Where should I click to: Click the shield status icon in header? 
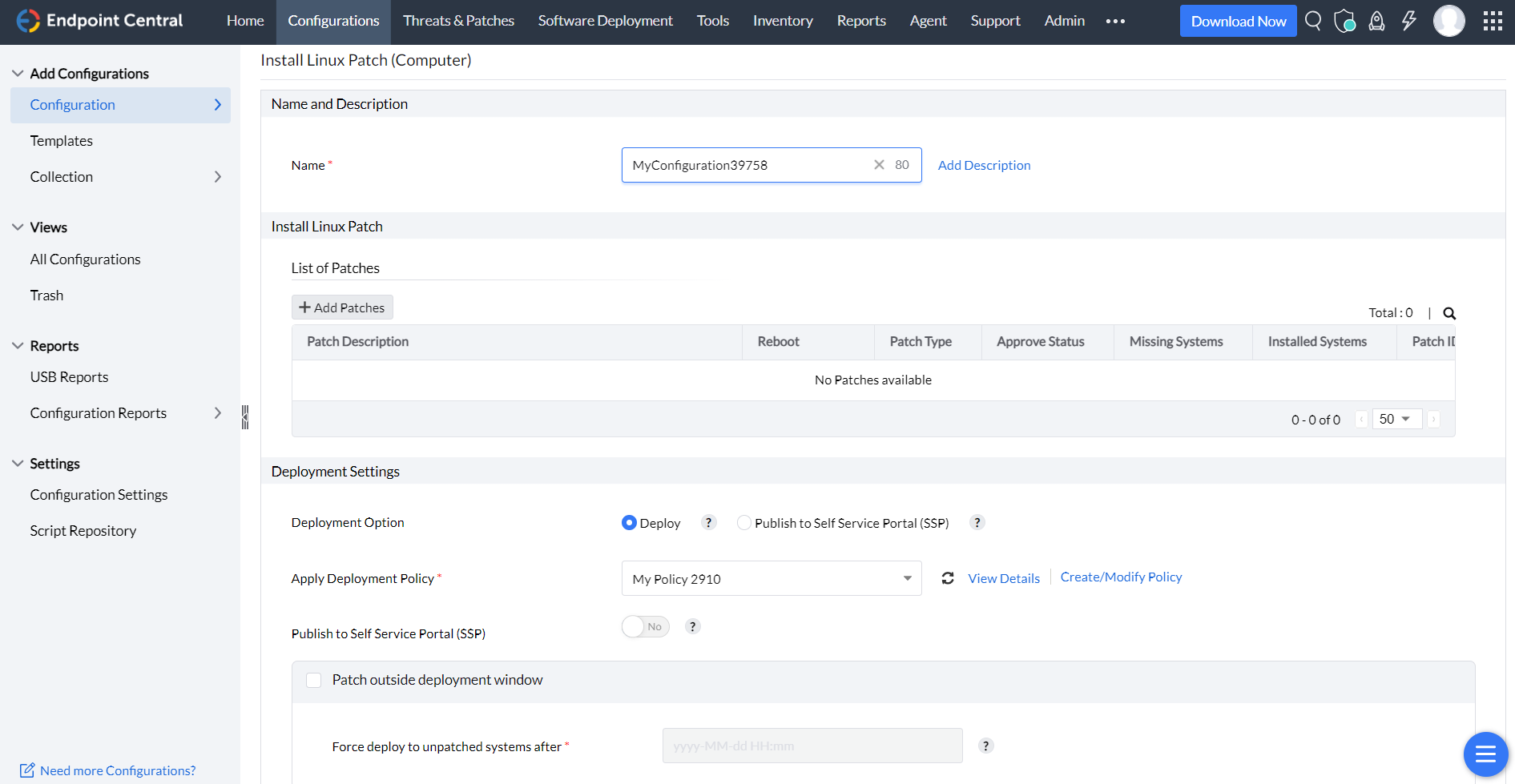click(1344, 21)
